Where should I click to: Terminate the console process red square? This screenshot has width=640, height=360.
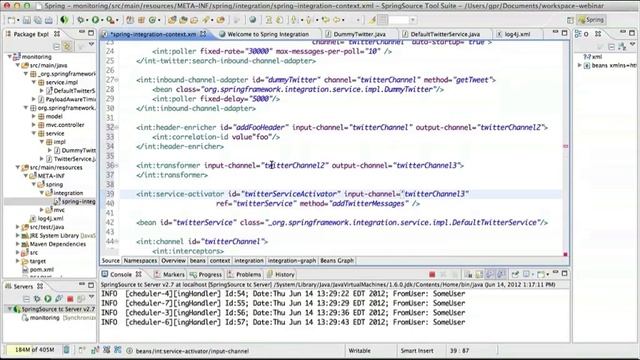click(432, 274)
